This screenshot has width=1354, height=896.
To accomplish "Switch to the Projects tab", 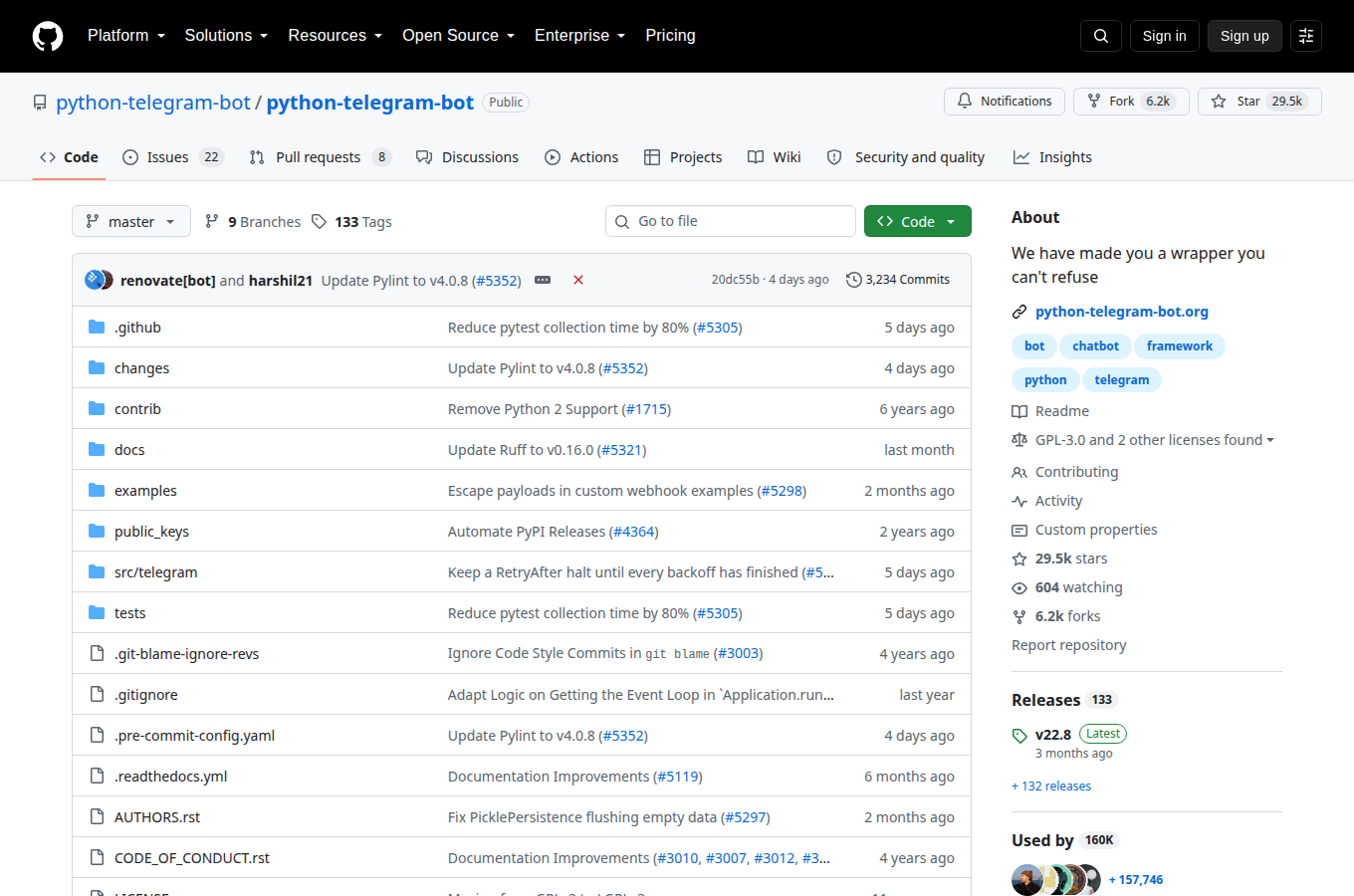I will point(683,157).
